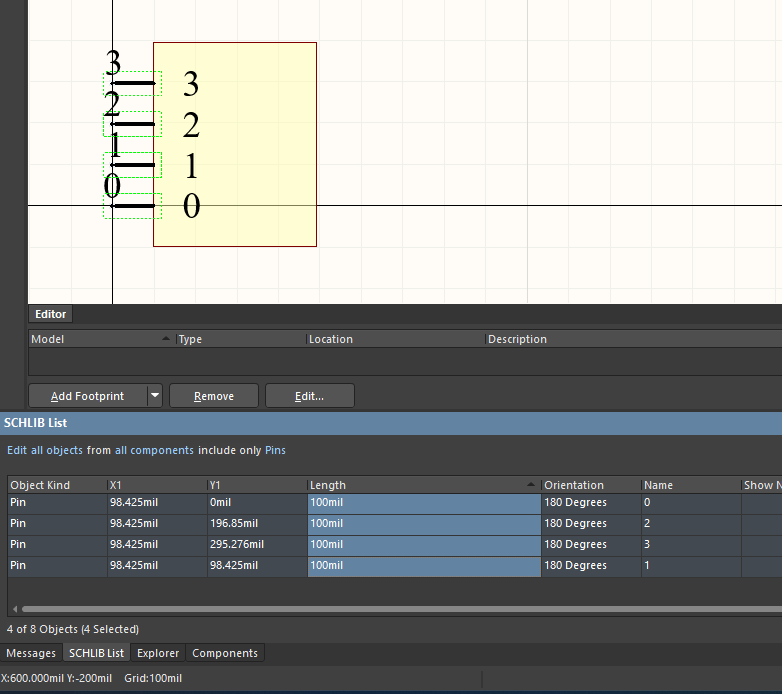This screenshot has width=782, height=694.
Task: Change the 'all objects' filter link
Action: (57, 450)
